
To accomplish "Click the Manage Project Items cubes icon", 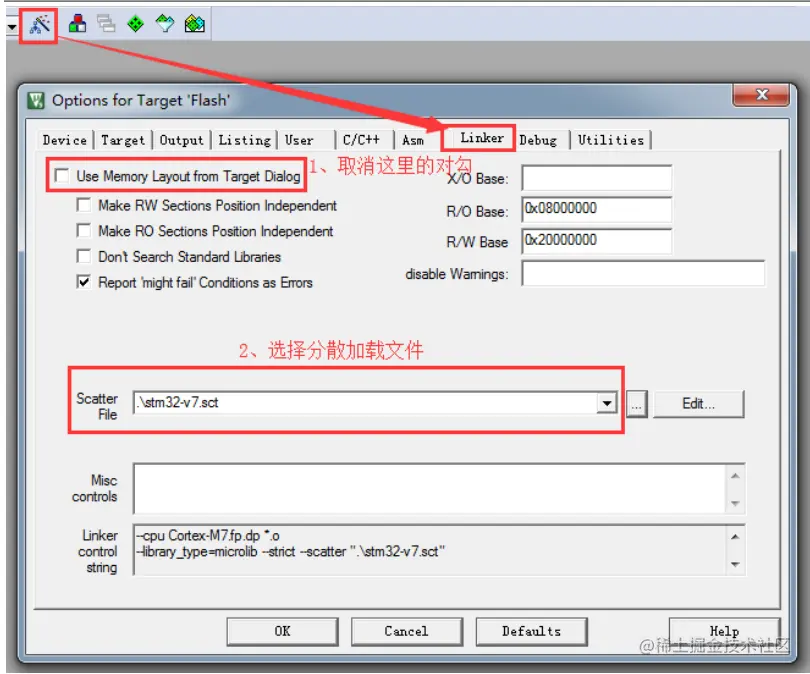I will [77, 24].
